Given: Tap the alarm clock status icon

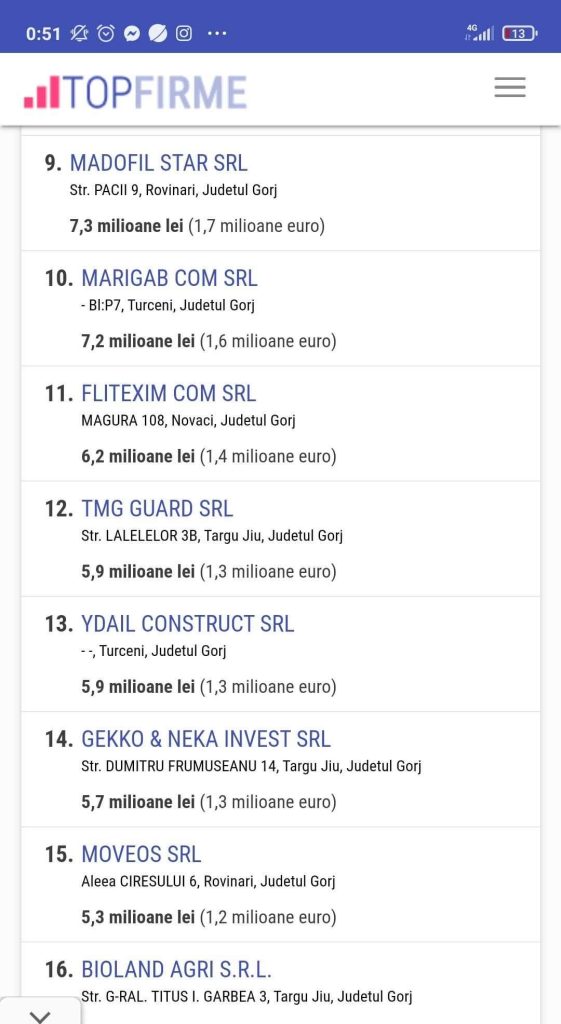Looking at the screenshot, I should [x=106, y=33].
